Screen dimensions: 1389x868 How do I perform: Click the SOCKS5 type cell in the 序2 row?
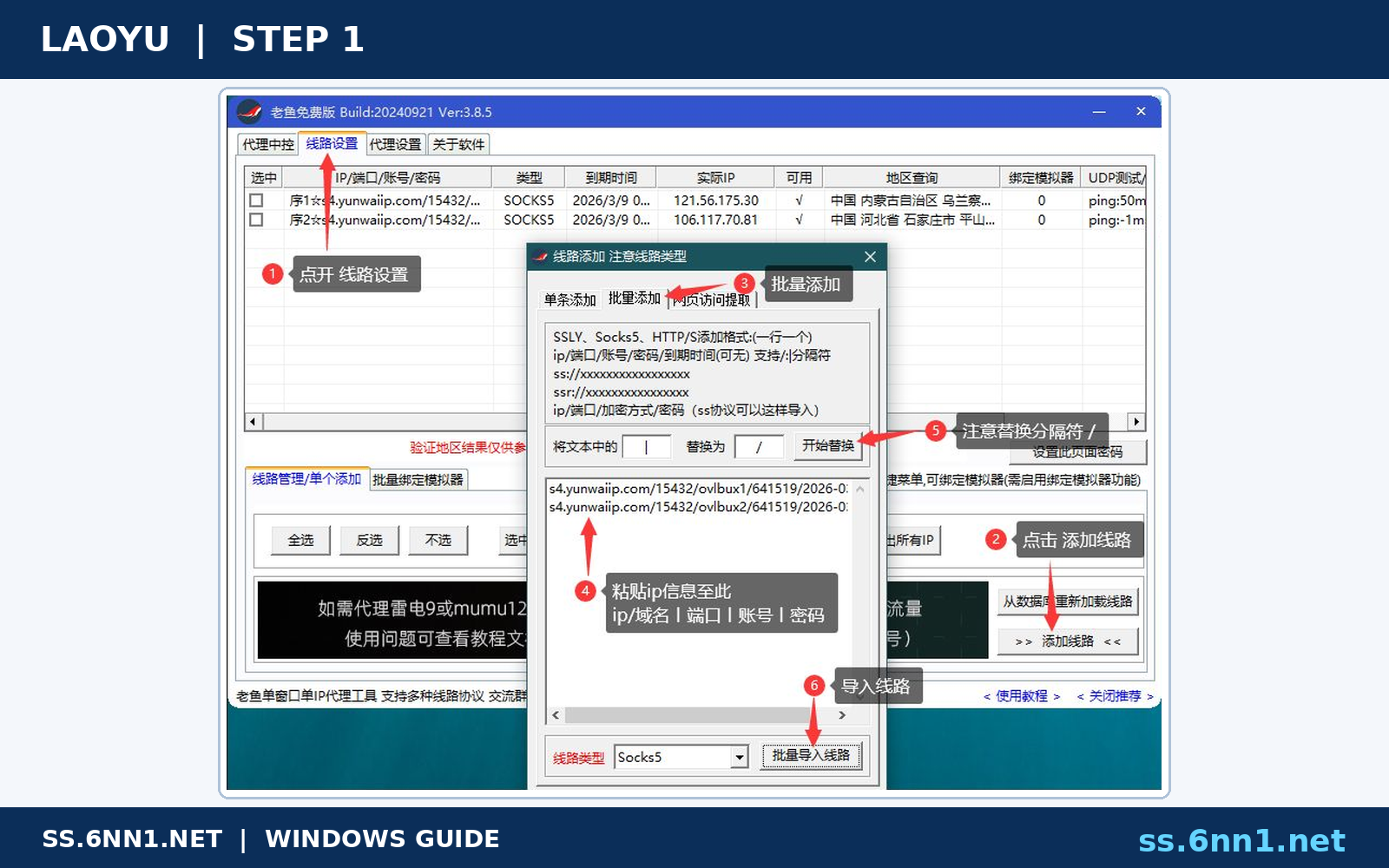pyautogui.click(x=529, y=220)
